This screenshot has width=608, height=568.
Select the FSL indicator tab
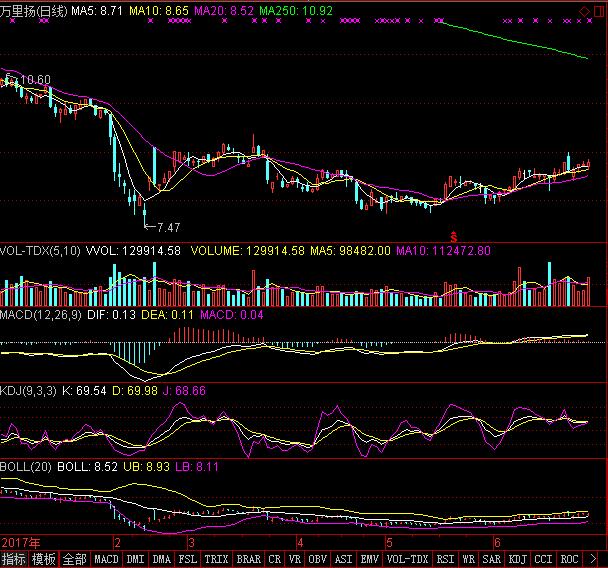pyautogui.click(x=187, y=559)
